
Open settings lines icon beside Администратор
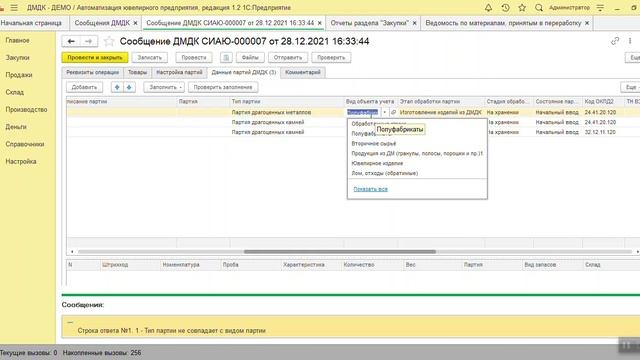(600, 8)
